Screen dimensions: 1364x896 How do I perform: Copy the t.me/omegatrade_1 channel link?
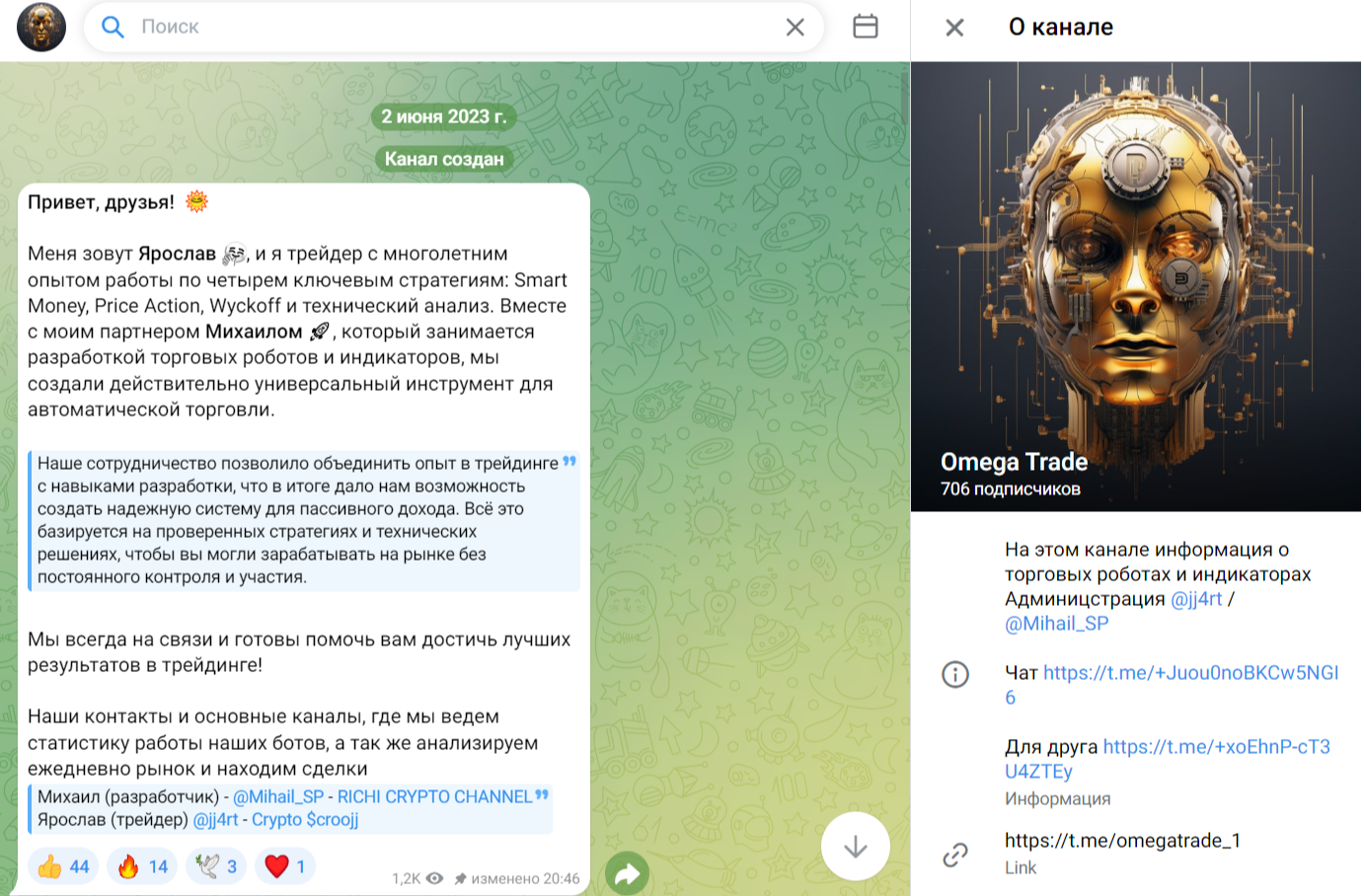pos(1123,841)
